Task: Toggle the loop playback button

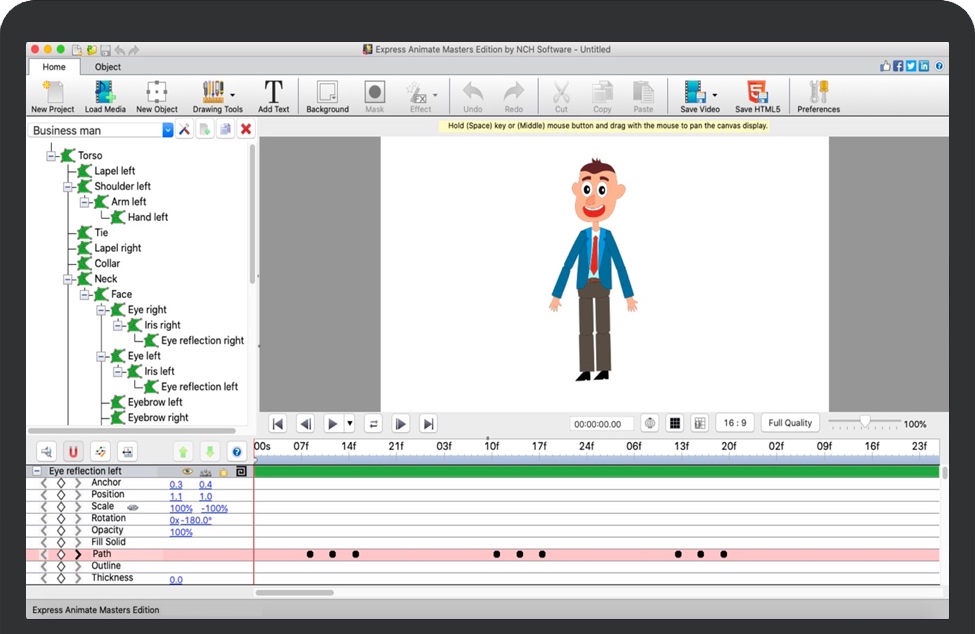Action: pyautogui.click(x=373, y=424)
